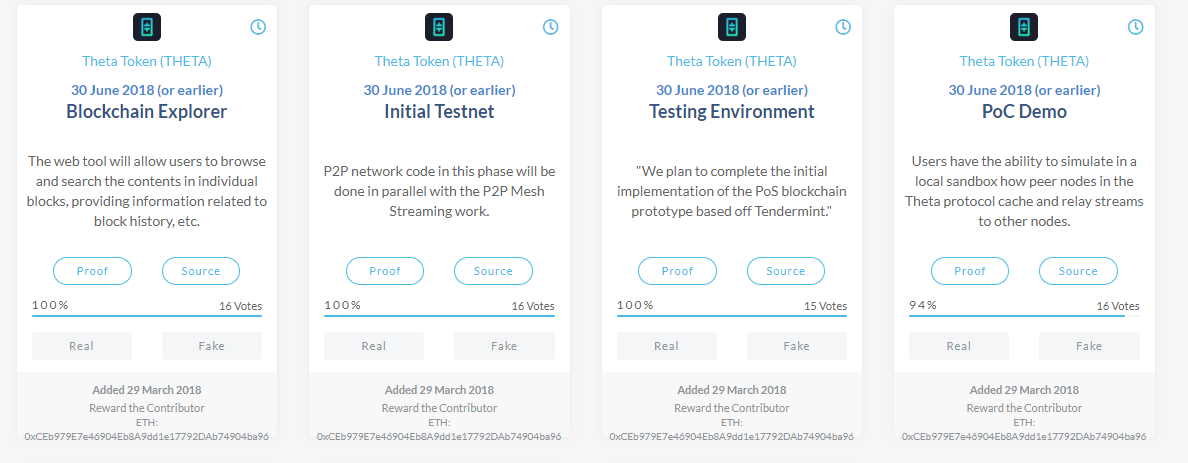Vote Real on PoC Demo card

point(959,346)
